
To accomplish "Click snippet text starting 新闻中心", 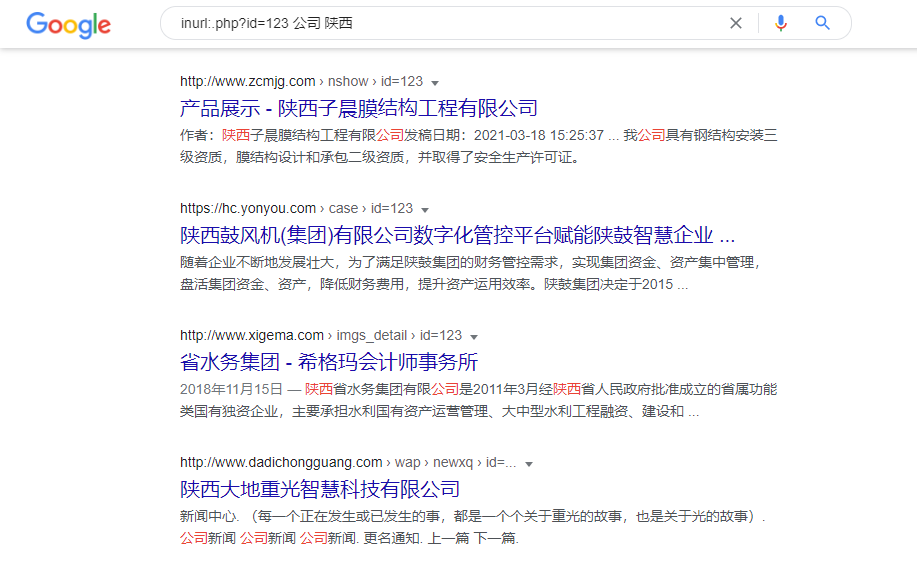I will (x=473, y=527).
